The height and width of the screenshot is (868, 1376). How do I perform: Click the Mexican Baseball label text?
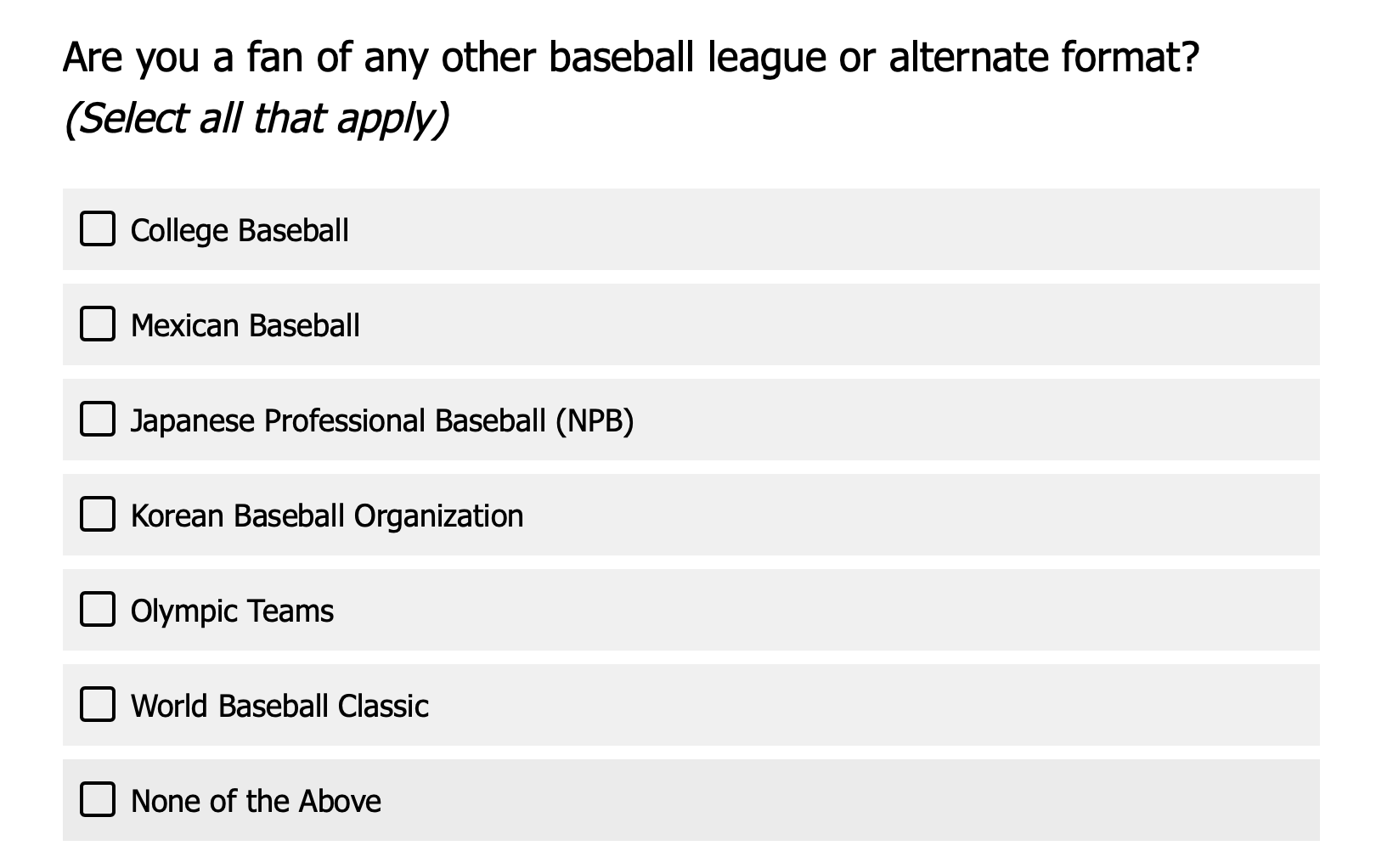(x=245, y=325)
